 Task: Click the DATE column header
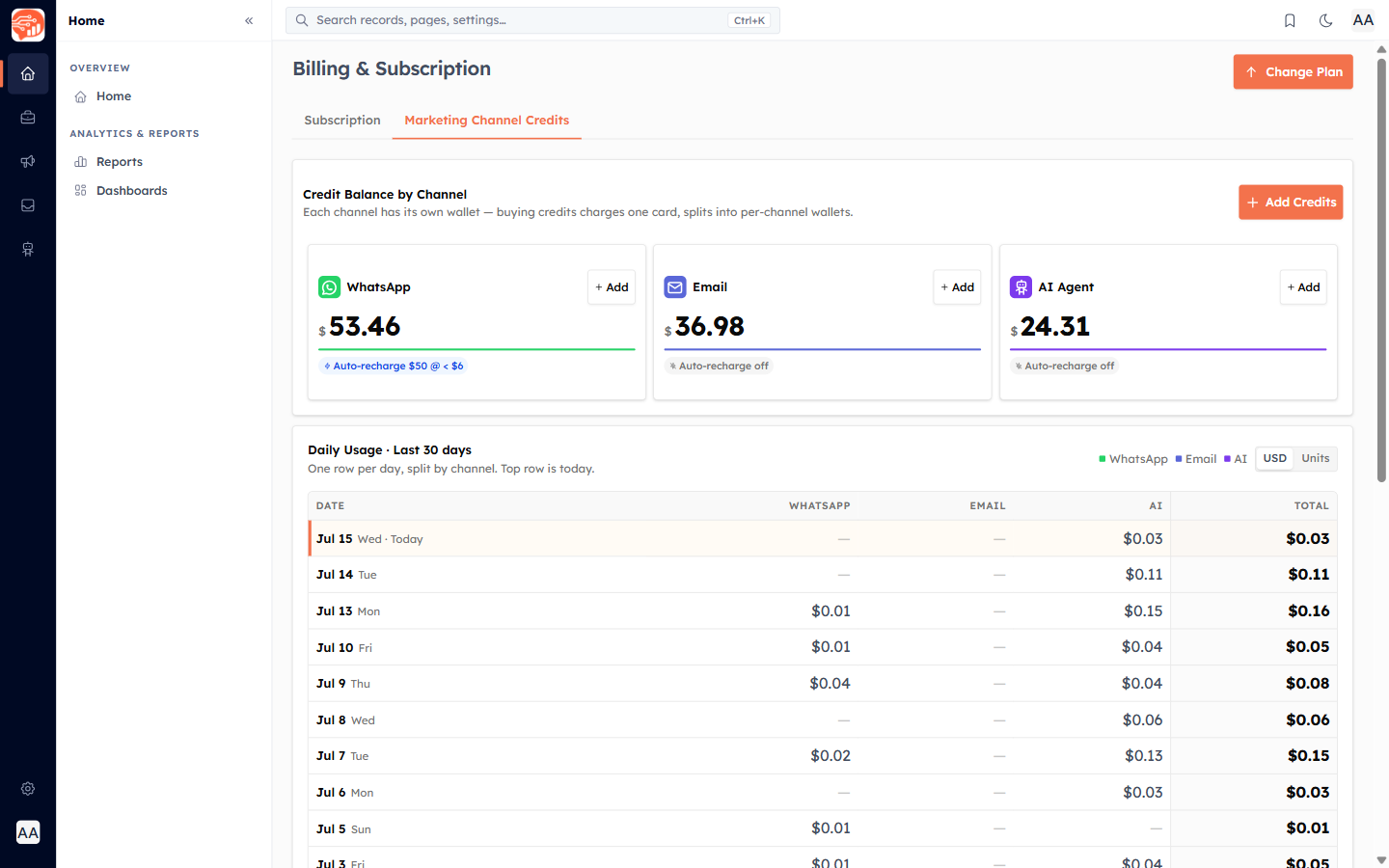coord(330,506)
